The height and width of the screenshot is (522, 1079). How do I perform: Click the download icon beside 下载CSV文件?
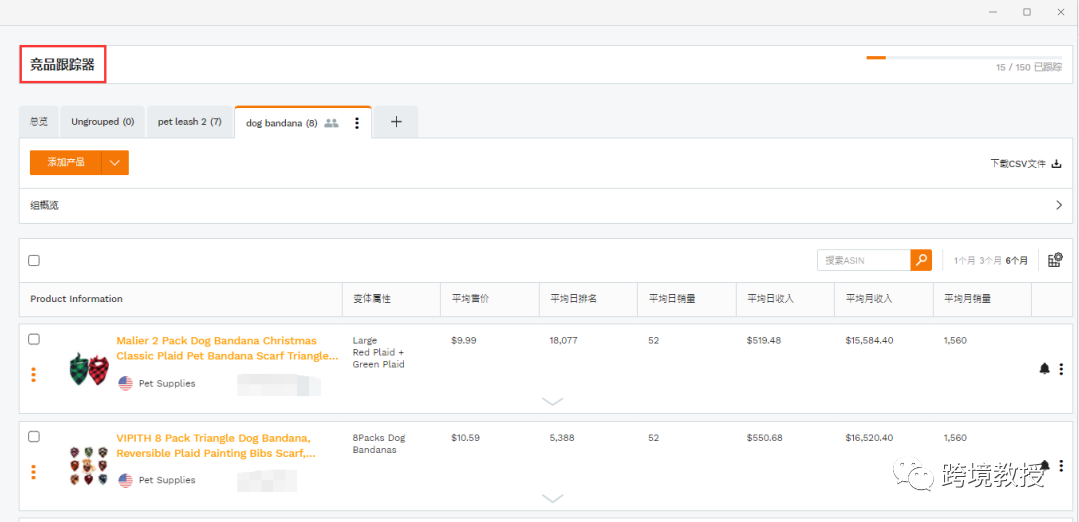1056,164
